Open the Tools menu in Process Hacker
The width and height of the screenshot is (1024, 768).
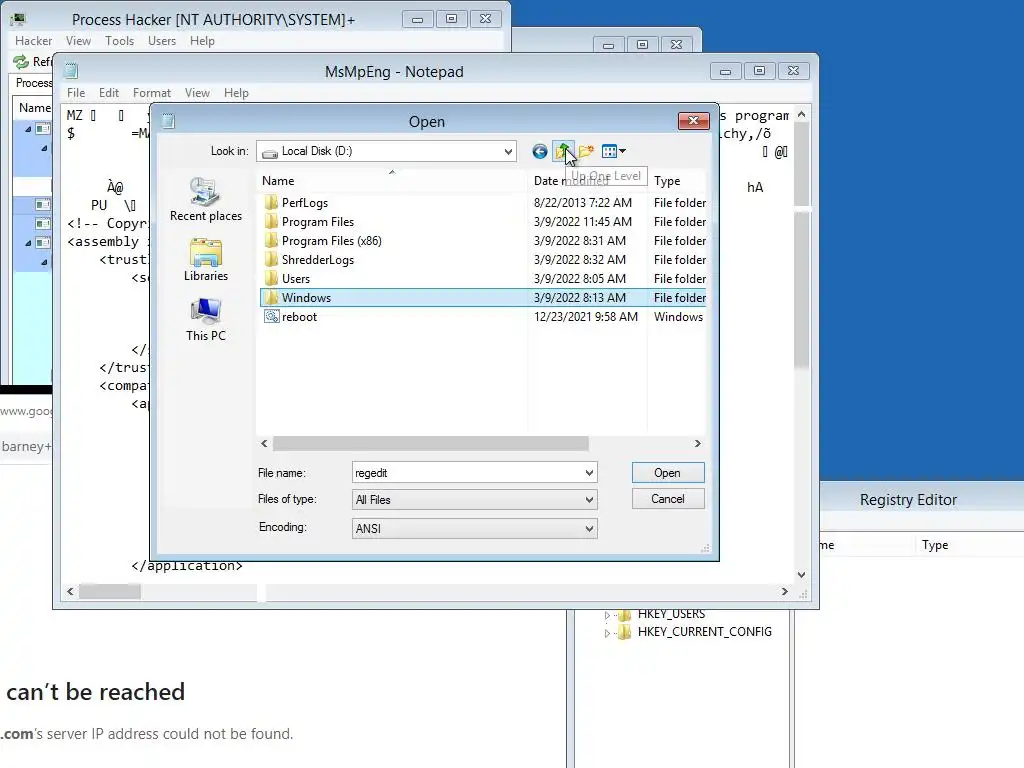coord(120,40)
